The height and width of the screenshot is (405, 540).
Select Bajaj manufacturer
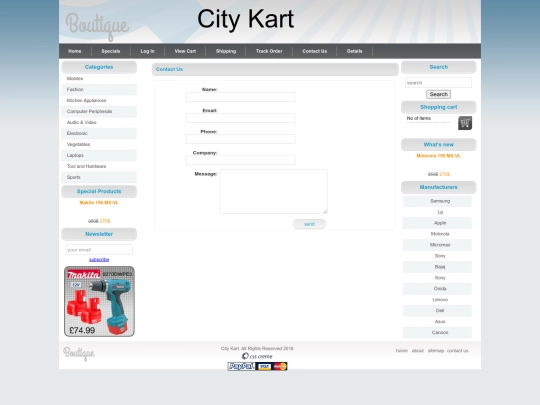click(x=437, y=267)
